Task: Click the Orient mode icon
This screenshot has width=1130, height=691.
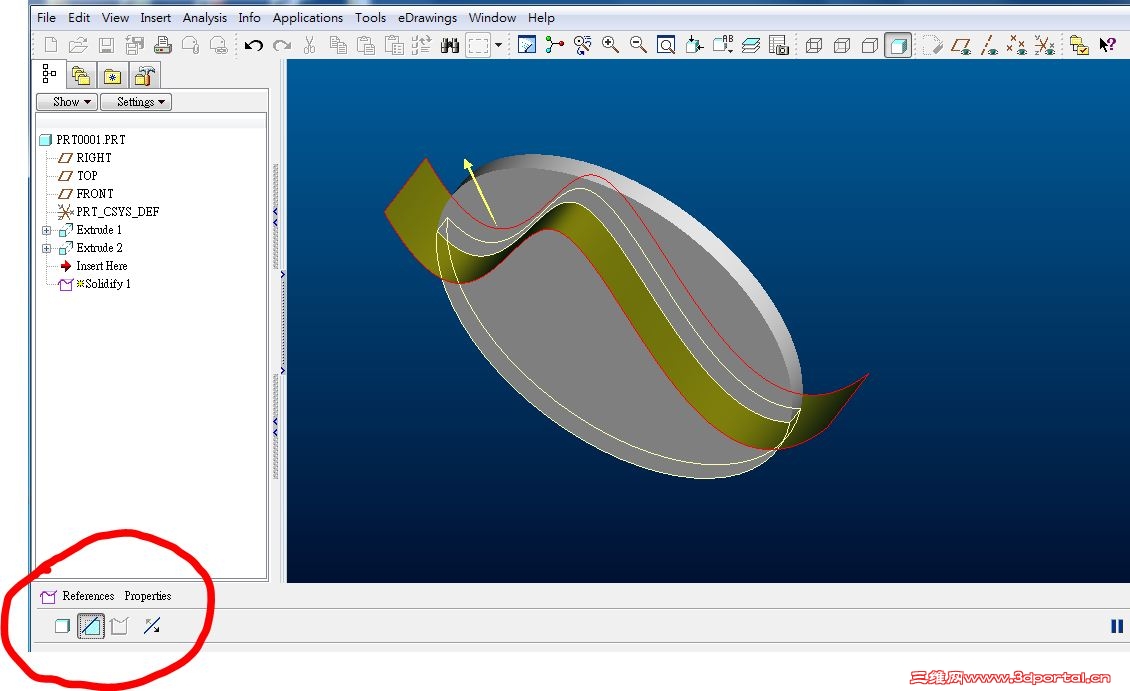Action: pyautogui.click(x=582, y=45)
